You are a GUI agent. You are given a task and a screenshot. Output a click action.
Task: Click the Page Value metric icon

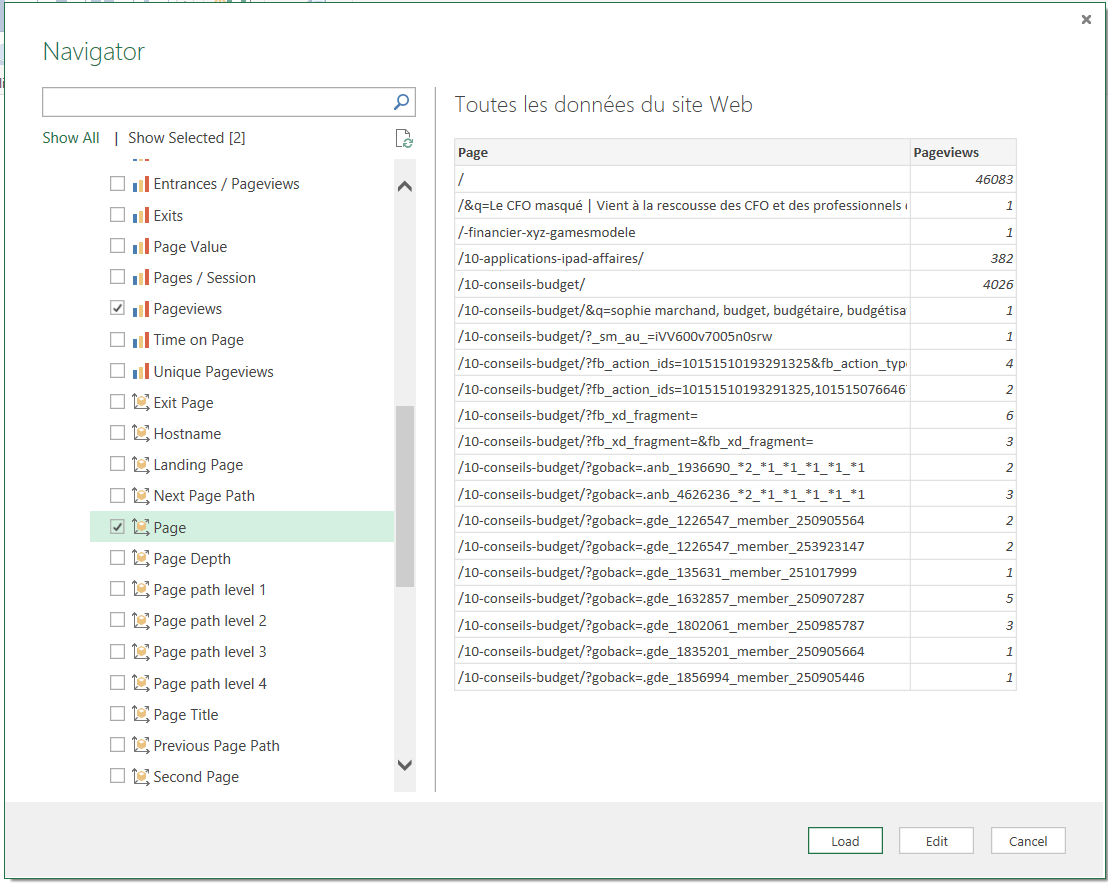point(141,246)
